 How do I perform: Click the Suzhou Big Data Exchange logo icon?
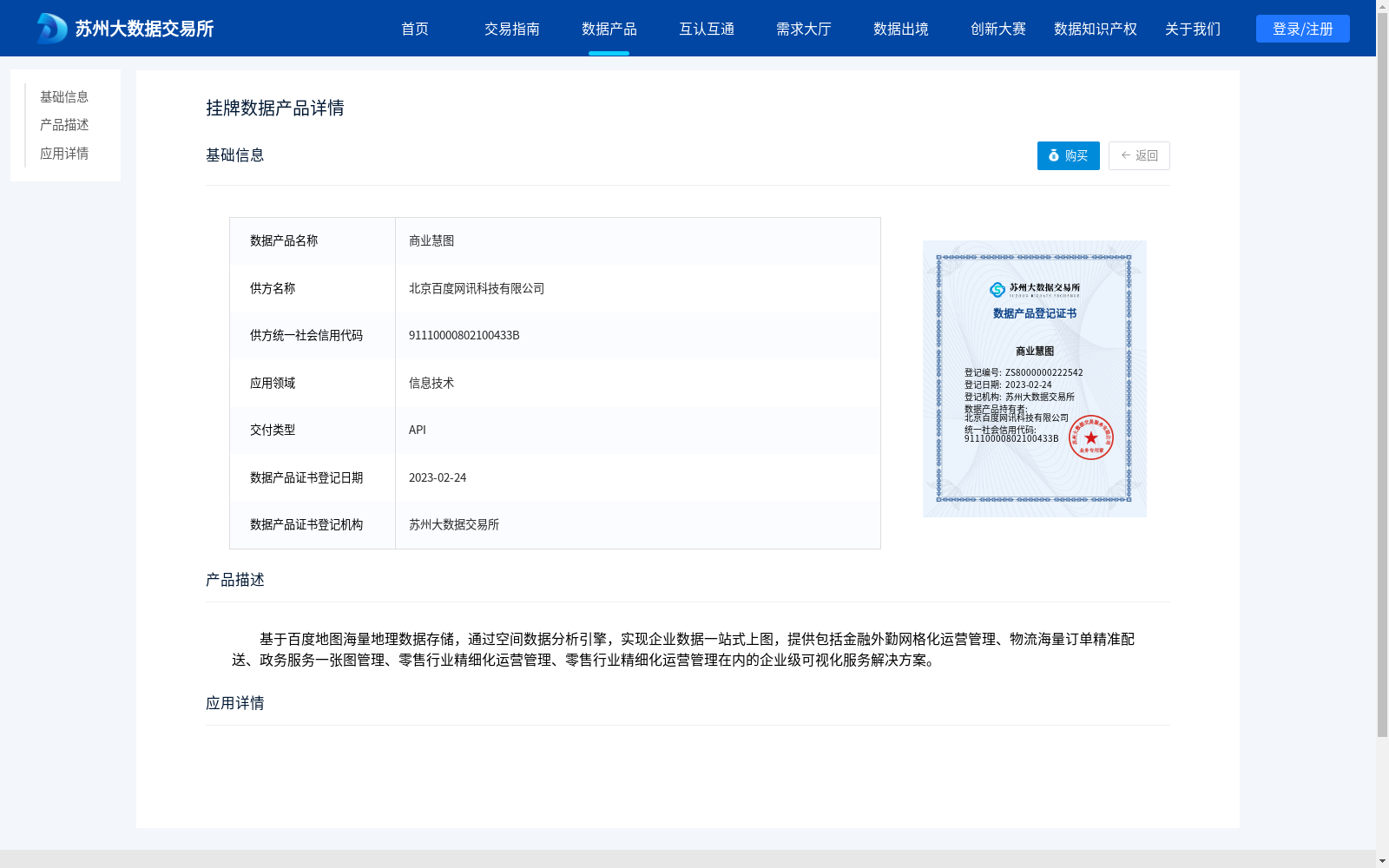pyautogui.click(x=52, y=29)
